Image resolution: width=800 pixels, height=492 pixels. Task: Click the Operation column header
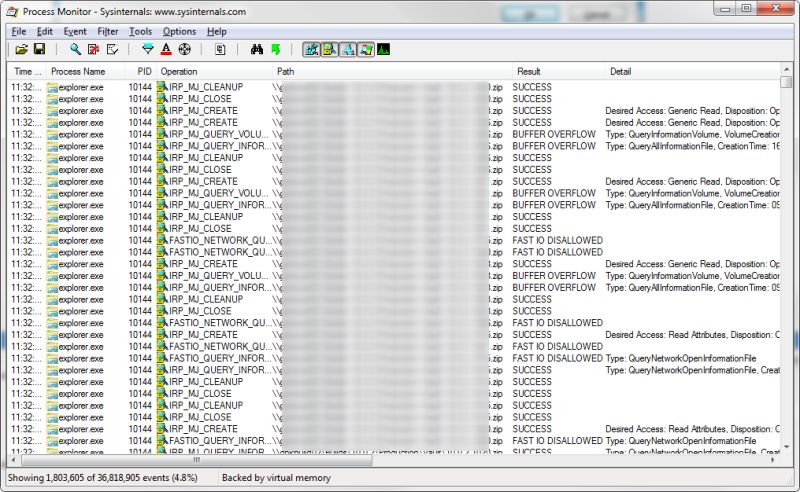click(214, 71)
